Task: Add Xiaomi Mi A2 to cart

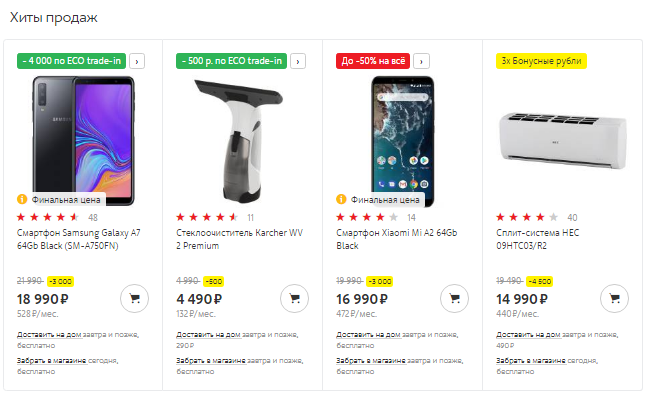Action: (454, 298)
